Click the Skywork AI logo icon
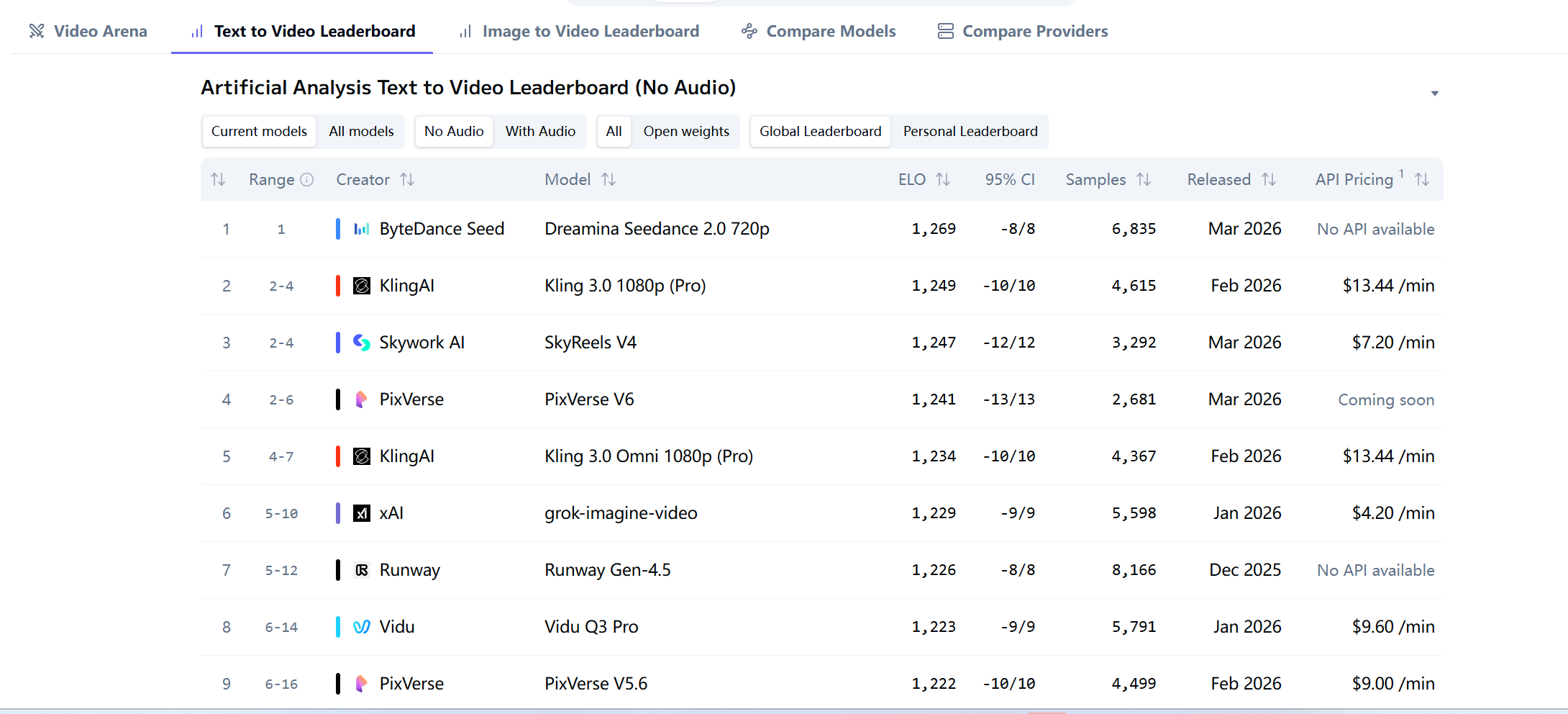The image size is (1568, 714). (x=361, y=343)
